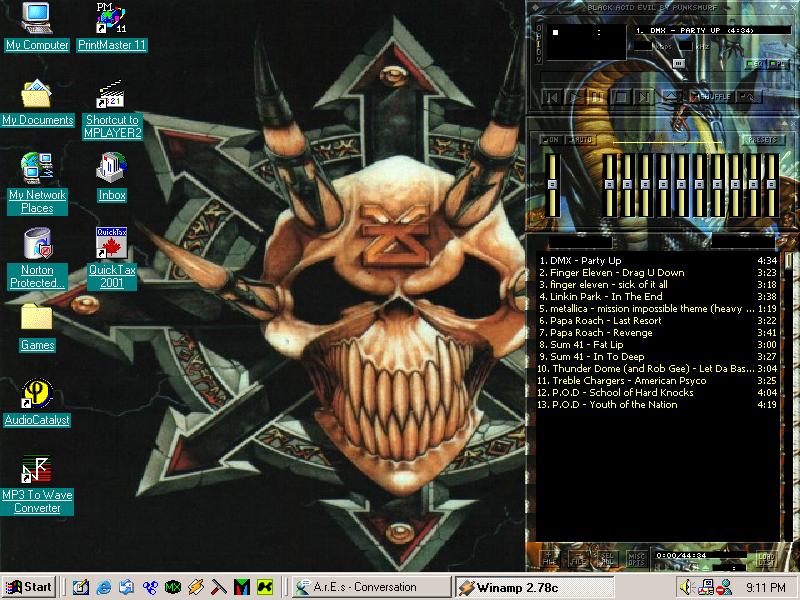The width and height of the screenshot is (800, 600).
Task: Click the first equalizer band slider handle
Action: [x=609, y=184]
